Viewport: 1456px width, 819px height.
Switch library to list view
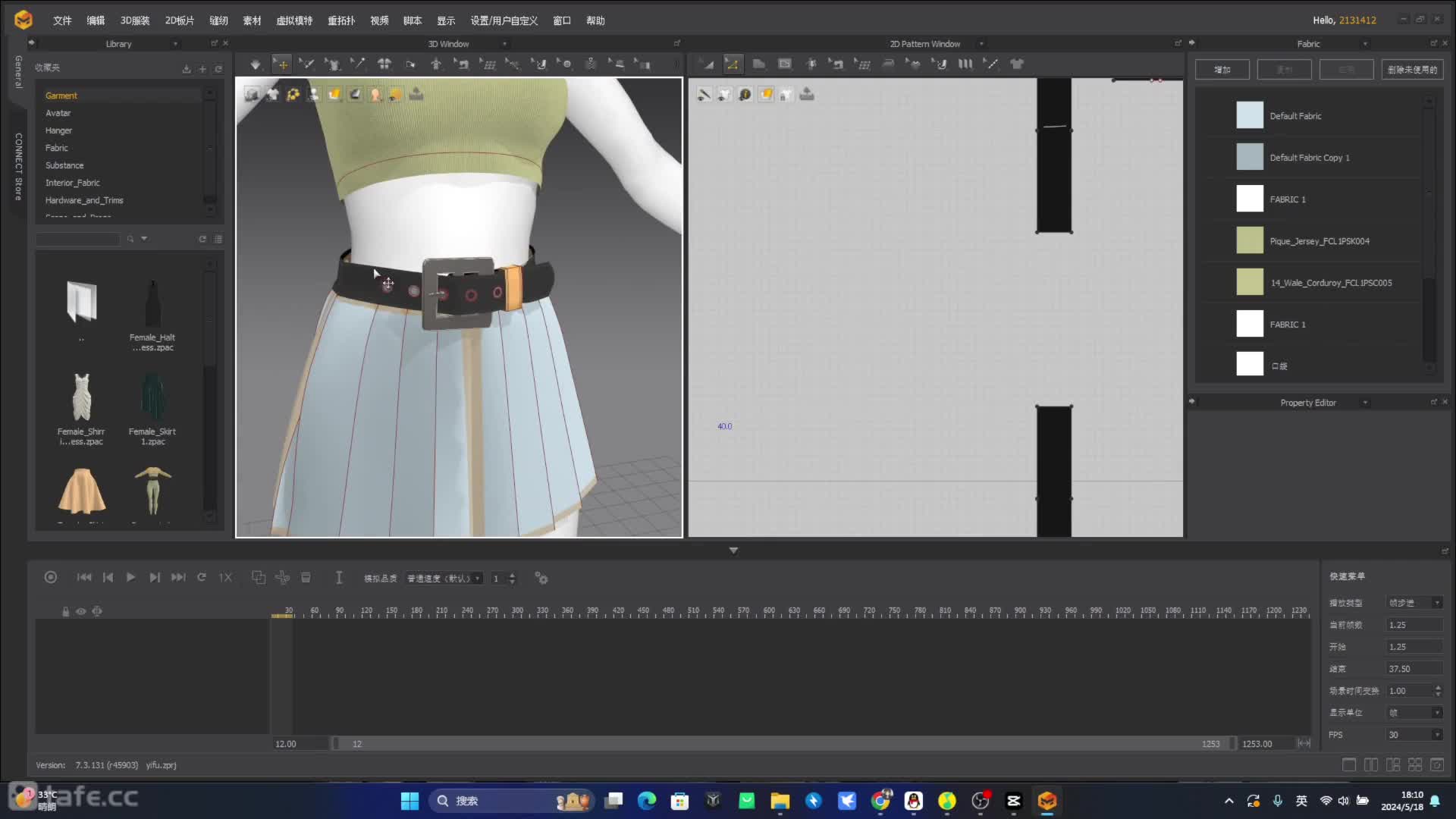(218, 239)
